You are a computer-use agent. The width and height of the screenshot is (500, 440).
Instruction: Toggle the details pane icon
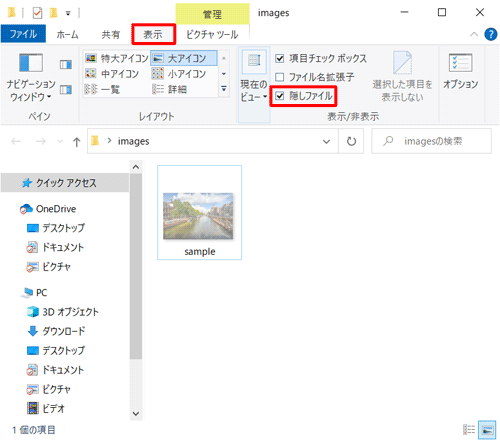66,89
